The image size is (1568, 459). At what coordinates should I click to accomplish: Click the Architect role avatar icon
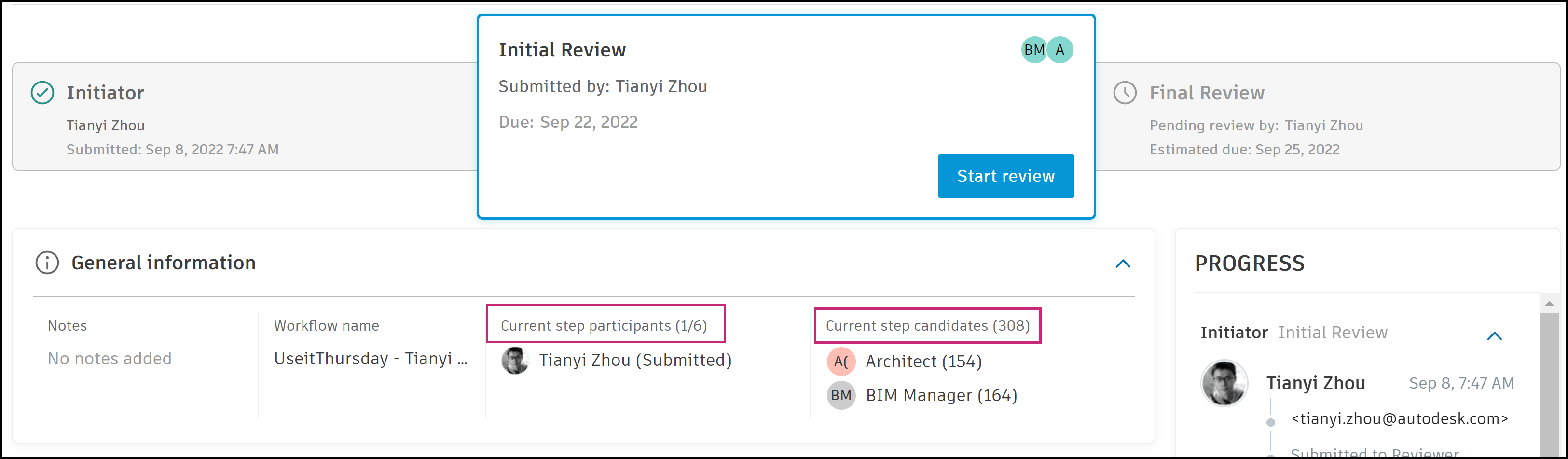click(x=840, y=362)
